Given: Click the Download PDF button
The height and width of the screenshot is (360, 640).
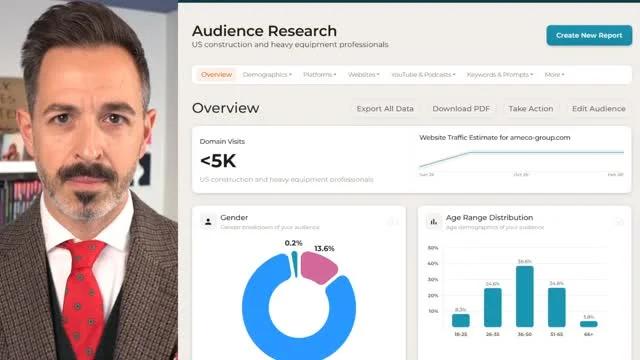Looking at the screenshot, I should (461, 109).
